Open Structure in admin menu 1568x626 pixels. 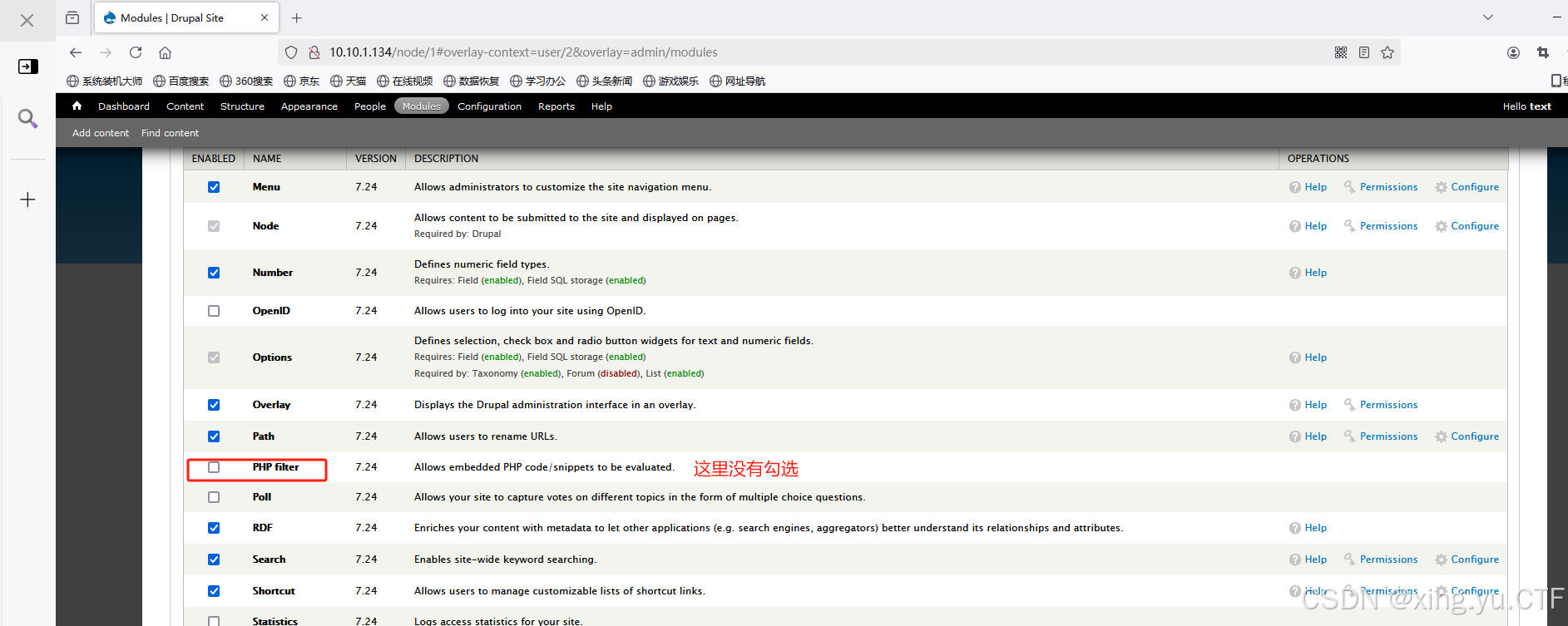click(x=242, y=106)
